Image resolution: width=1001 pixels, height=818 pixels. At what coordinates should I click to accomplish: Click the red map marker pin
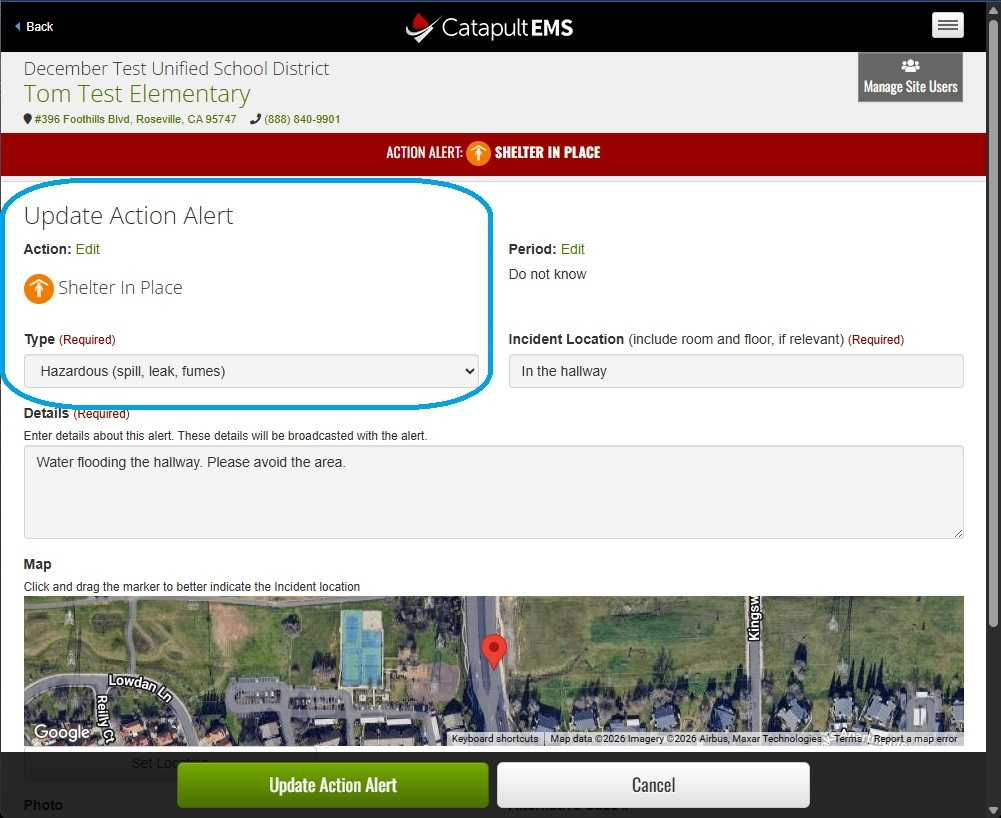point(493,651)
